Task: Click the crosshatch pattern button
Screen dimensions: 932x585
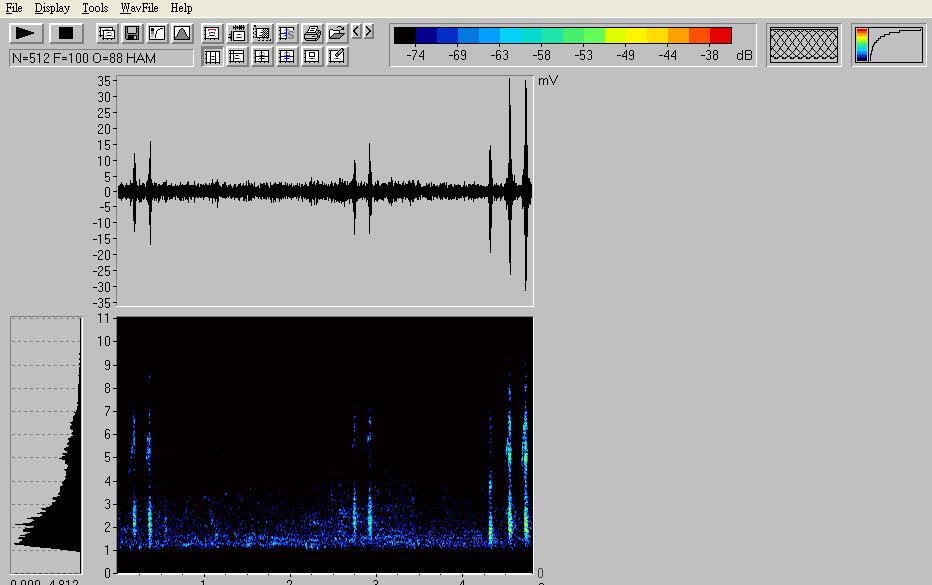Action: pos(803,45)
